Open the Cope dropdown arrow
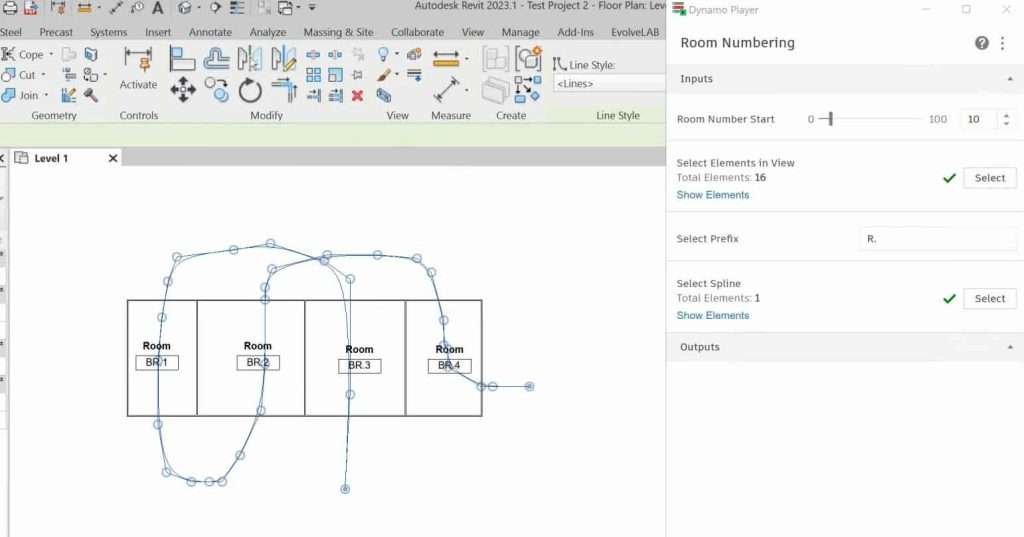Screen dimensions: 1024x537 pos(51,54)
